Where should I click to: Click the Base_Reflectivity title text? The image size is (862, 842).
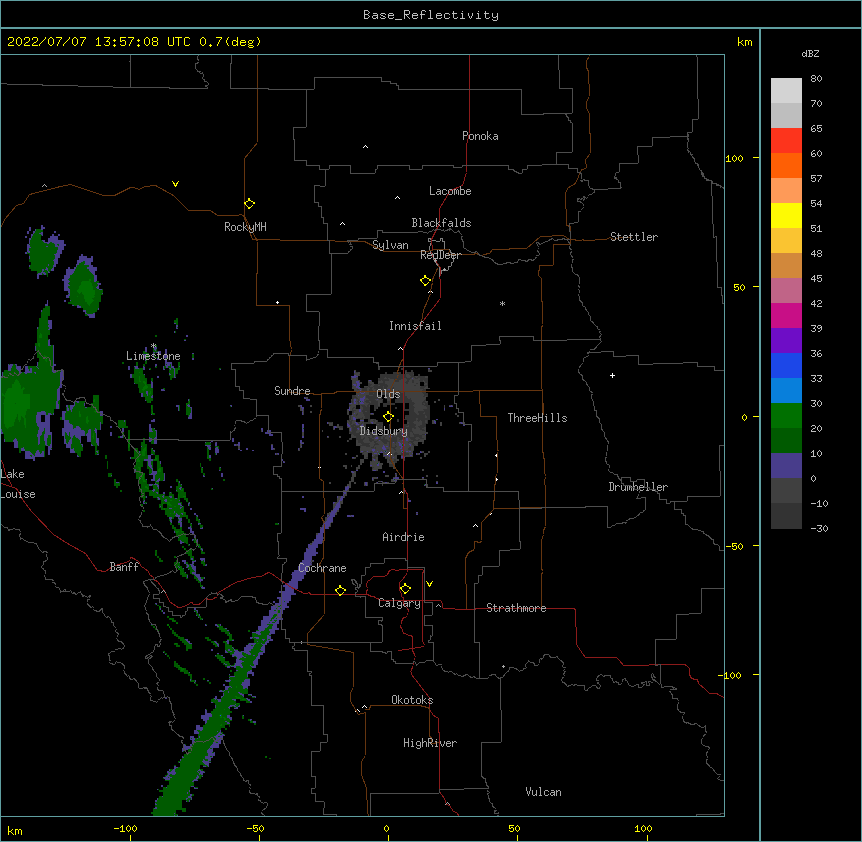click(x=431, y=15)
